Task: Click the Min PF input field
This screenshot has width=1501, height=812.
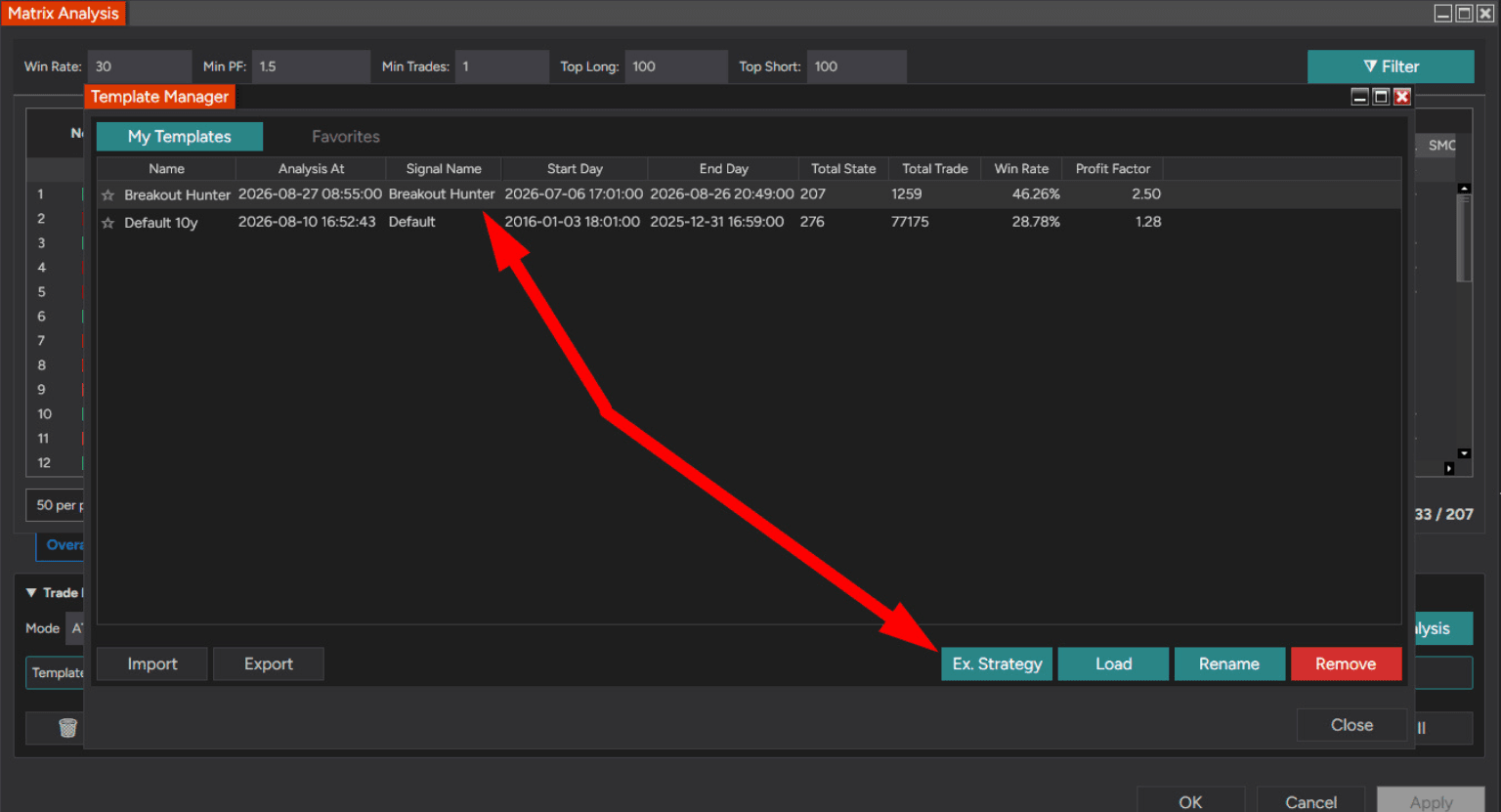Action: click(x=311, y=66)
